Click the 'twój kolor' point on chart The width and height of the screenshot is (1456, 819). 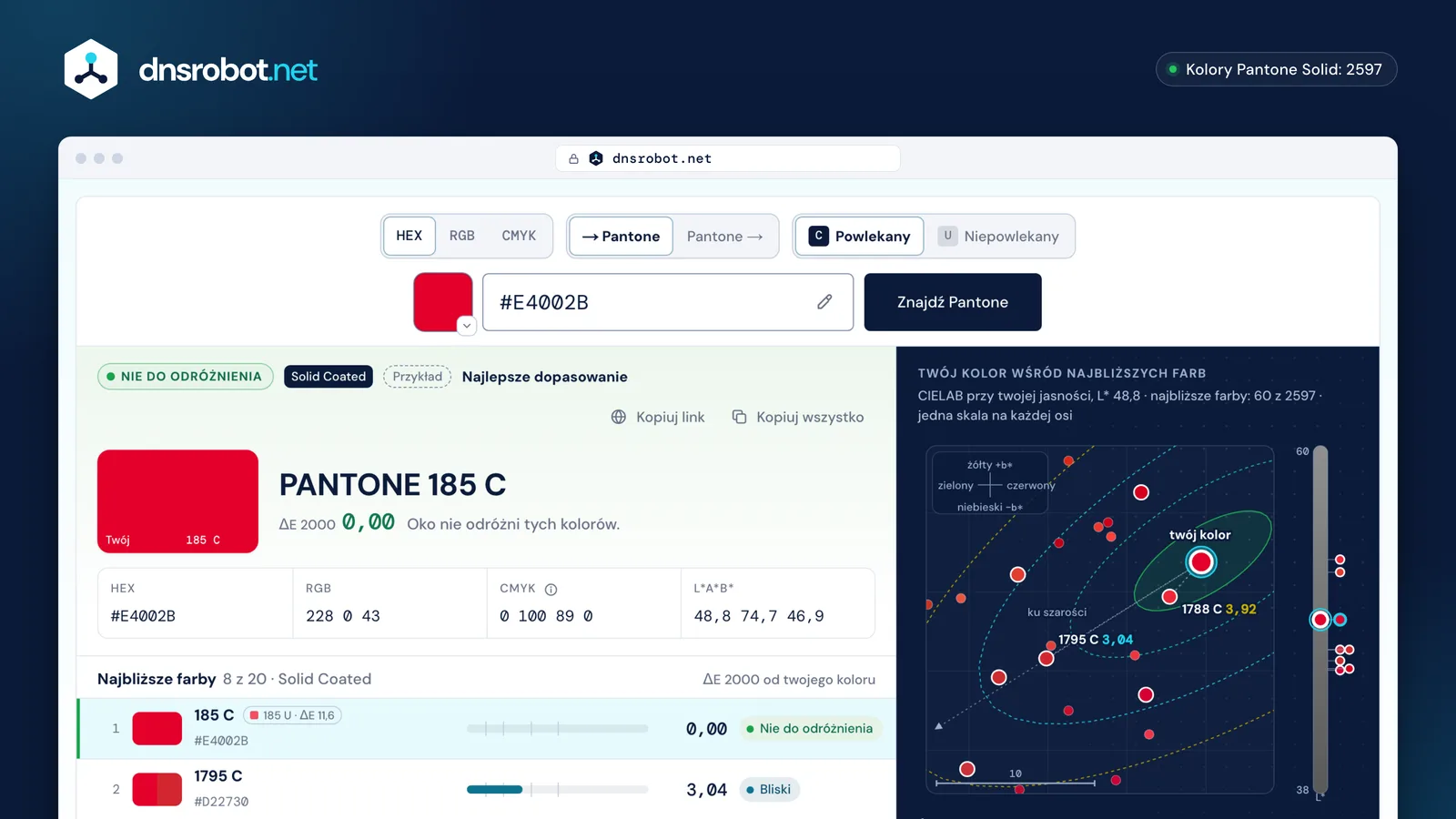[x=1201, y=561]
